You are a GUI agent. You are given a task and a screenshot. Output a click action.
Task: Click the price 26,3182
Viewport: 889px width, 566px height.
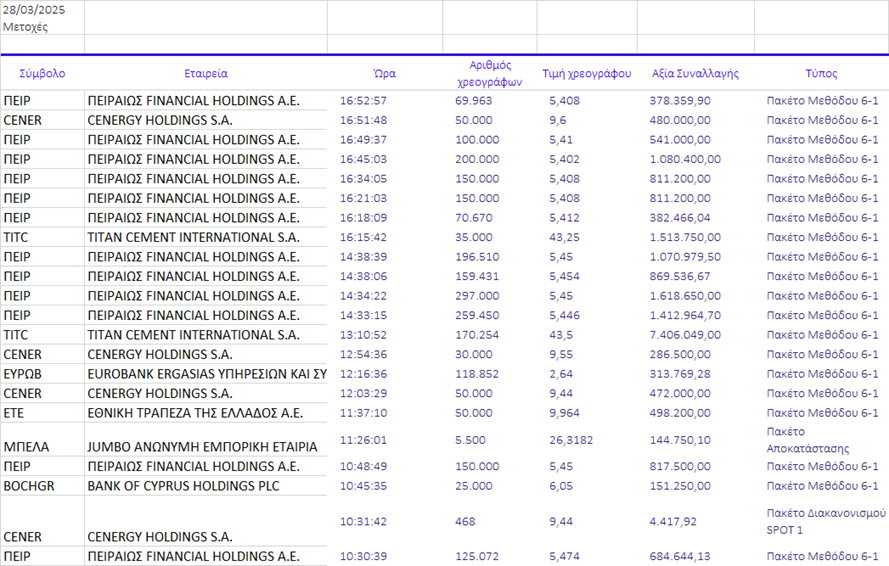click(571, 440)
